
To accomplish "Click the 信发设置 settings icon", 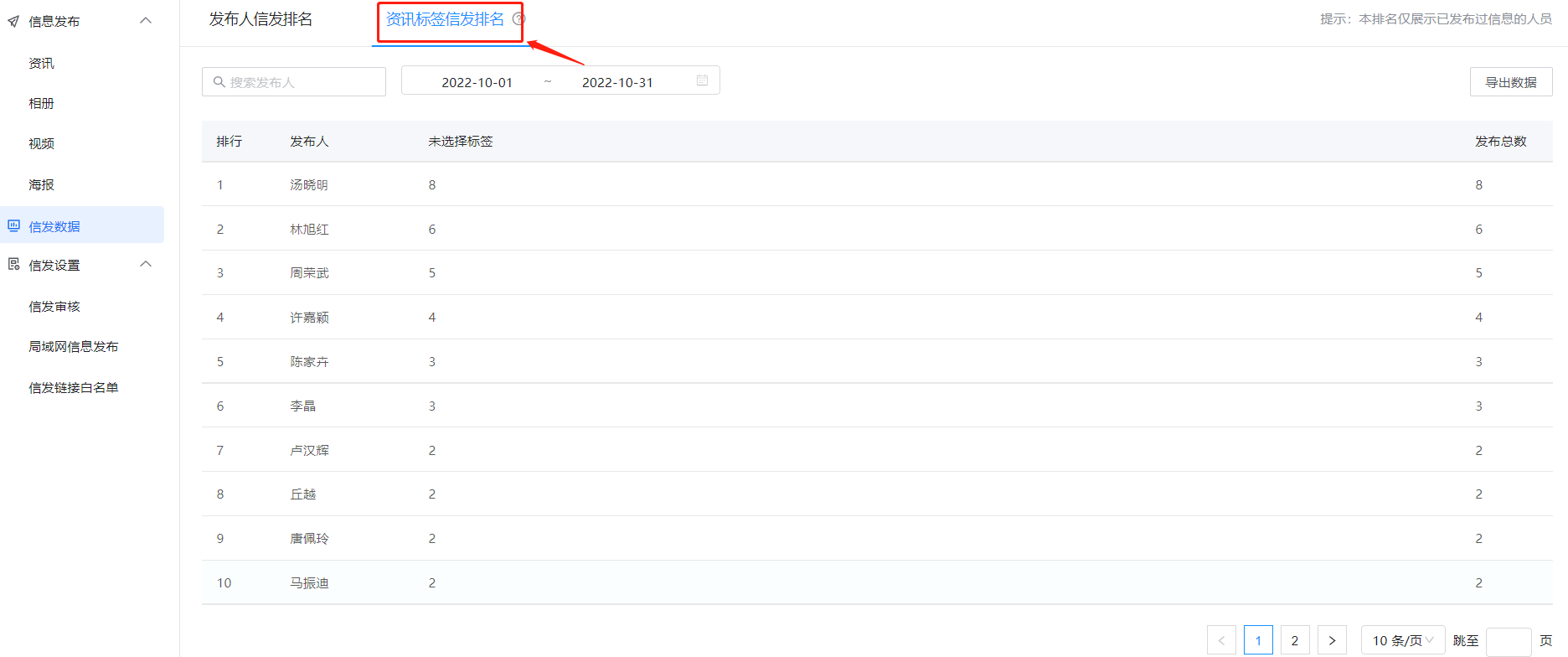I will (x=13, y=265).
